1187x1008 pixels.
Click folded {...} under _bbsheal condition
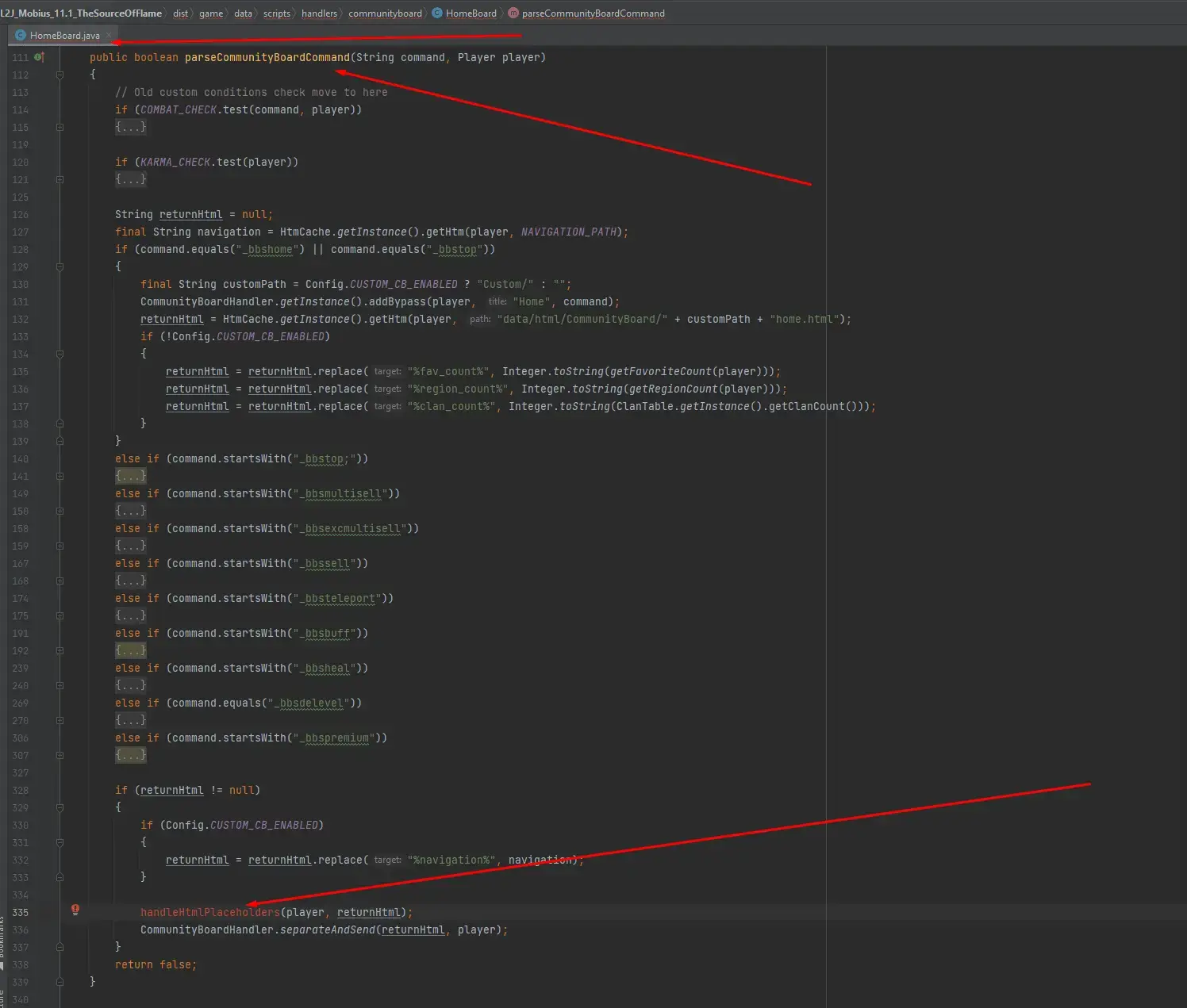coord(131,685)
